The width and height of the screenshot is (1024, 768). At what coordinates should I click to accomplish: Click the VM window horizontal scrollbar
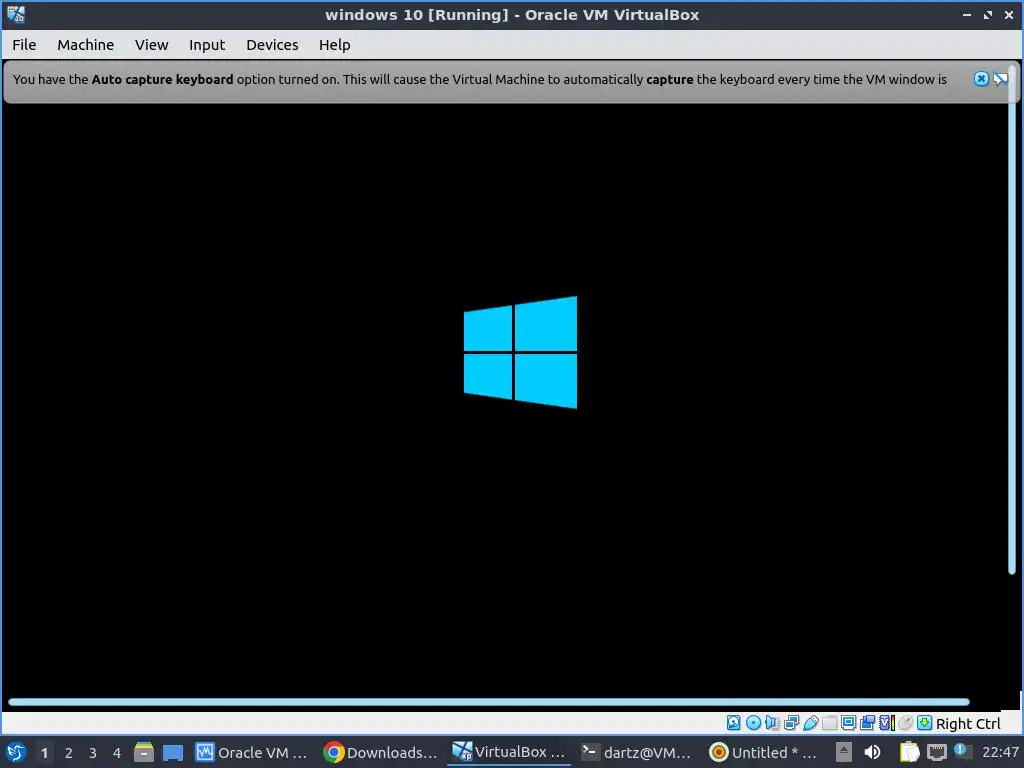coord(488,702)
